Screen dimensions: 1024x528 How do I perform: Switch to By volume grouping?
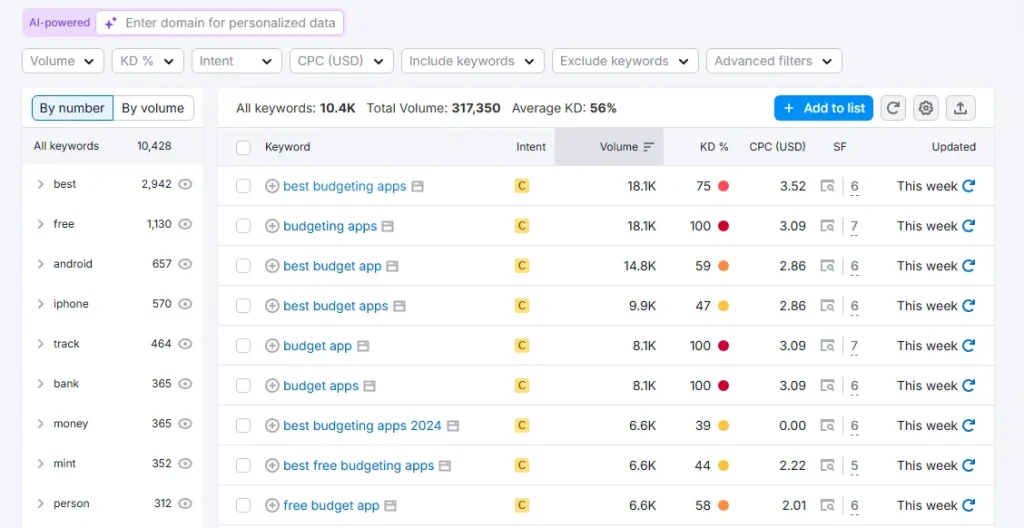[153, 108]
